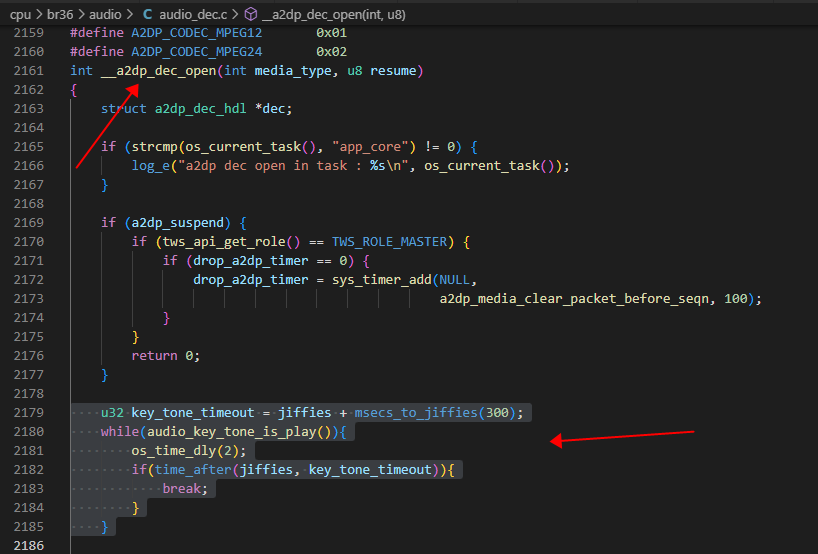Click the media_type parameter

[293, 71]
